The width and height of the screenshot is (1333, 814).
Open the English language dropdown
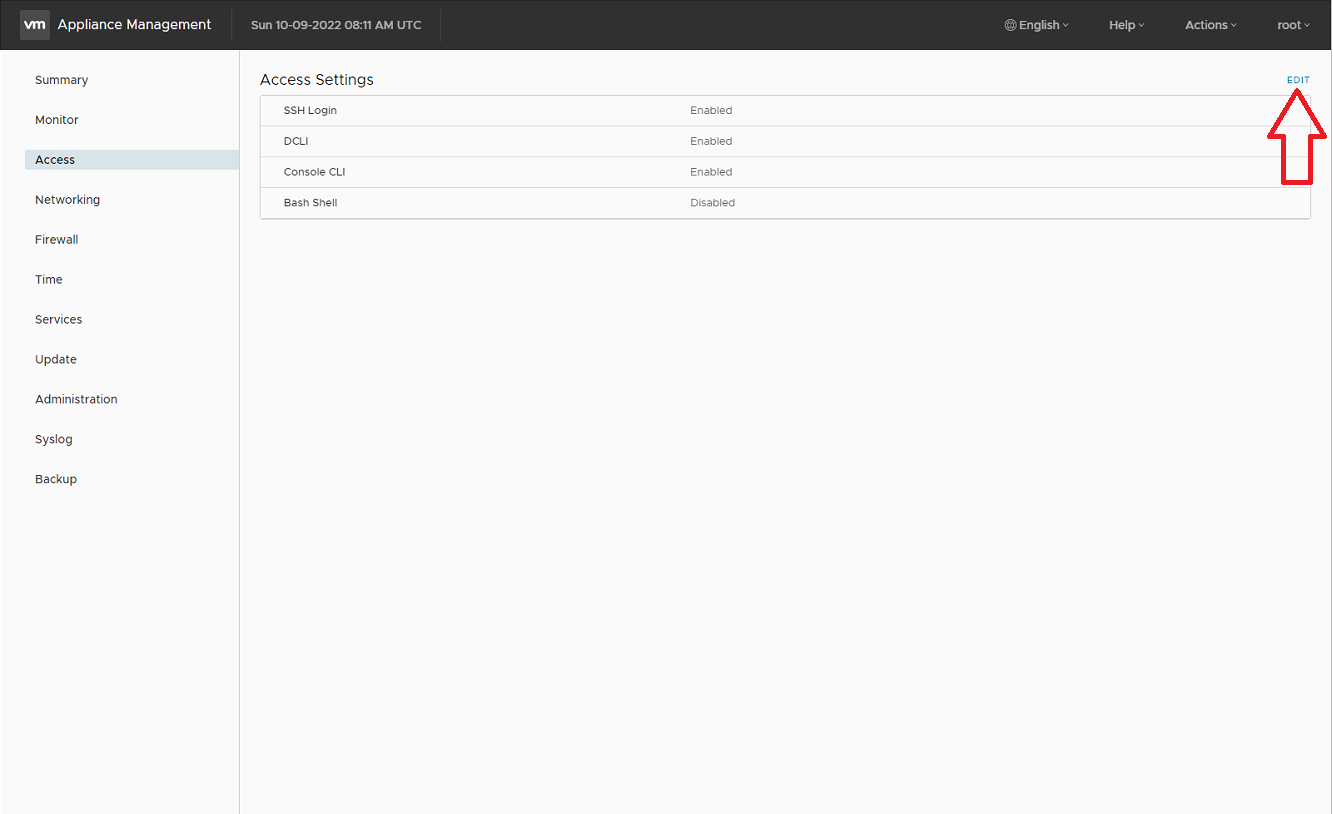(x=1037, y=25)
